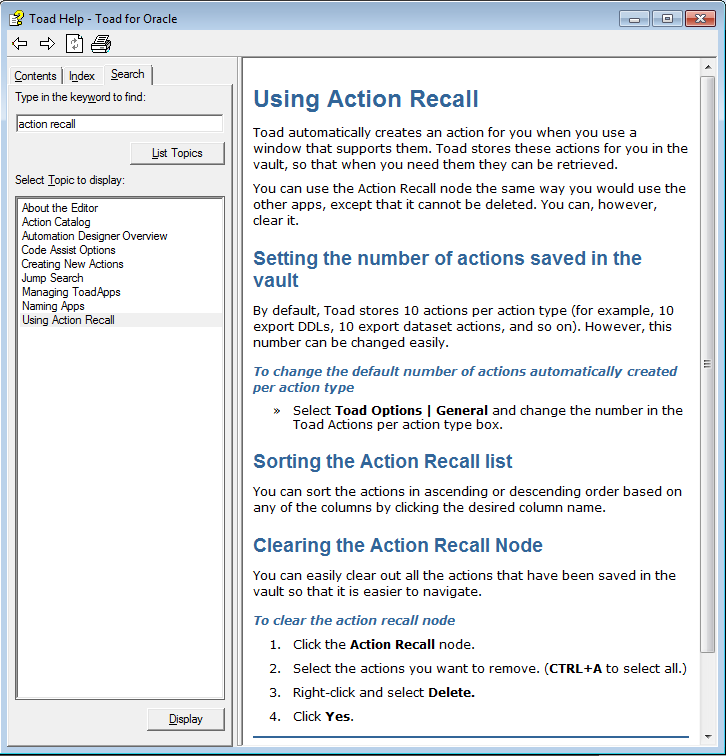Viewport: 726px width, 756px height.
Task: Click the List Topics button
Action: click(177, 153)
